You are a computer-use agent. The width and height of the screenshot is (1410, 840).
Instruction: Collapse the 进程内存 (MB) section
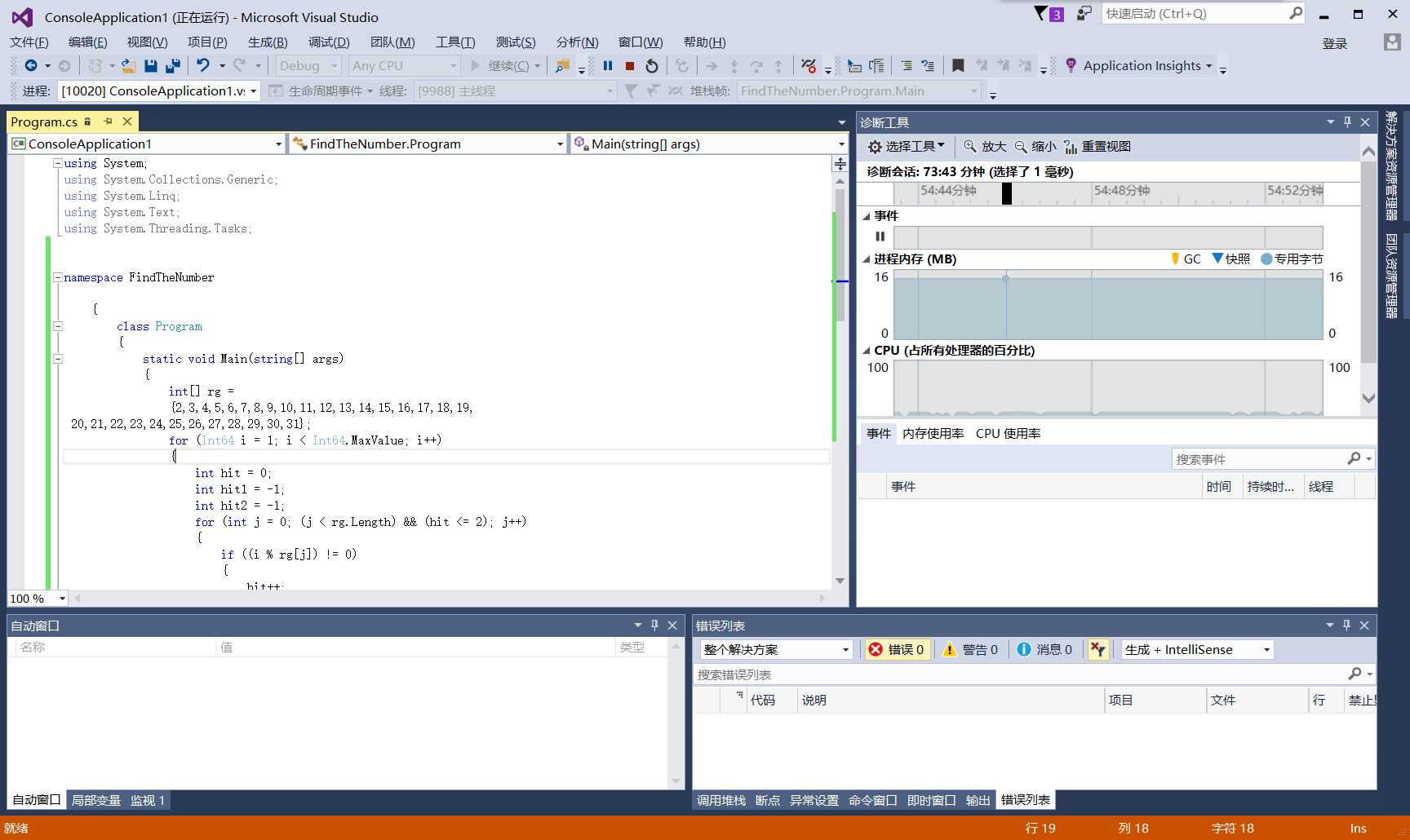867,259
